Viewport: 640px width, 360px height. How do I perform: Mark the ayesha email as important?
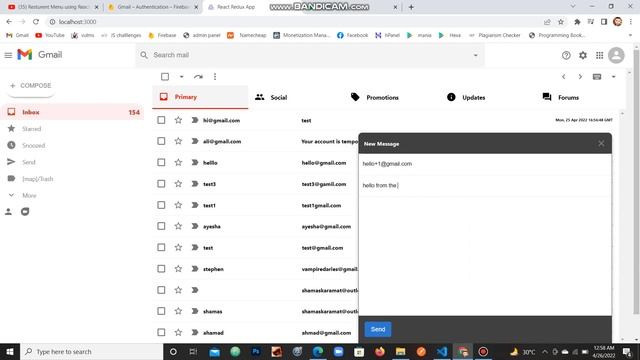[x=195, y=226]
